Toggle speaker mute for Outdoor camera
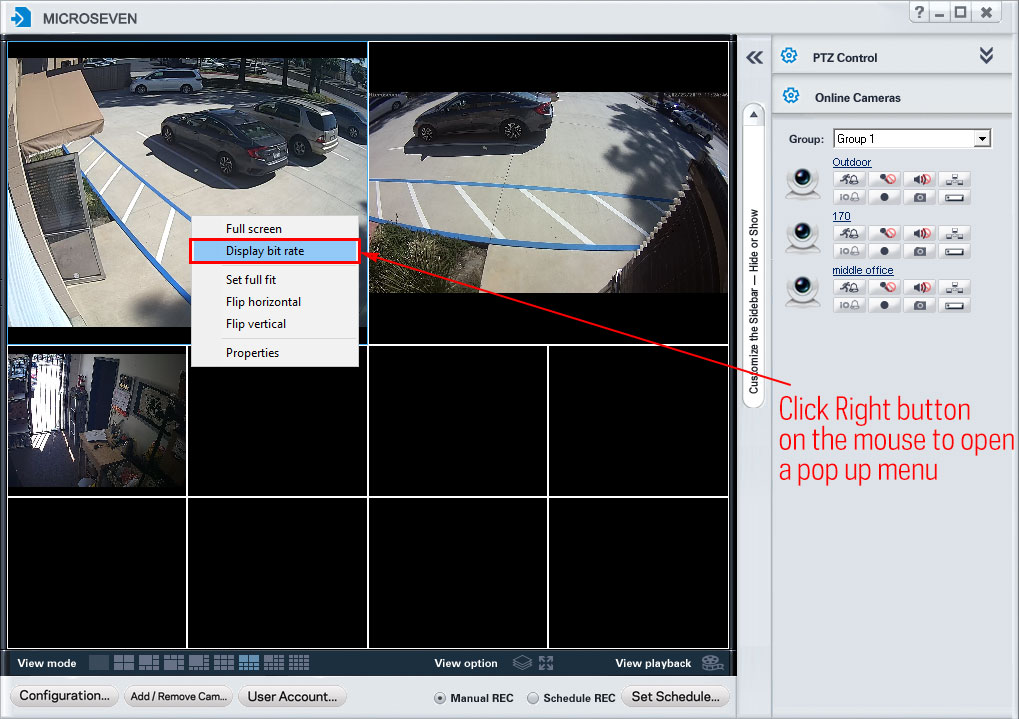Image resolution: width=1019 pixels, height=719 pixels. tap(920, 179)
